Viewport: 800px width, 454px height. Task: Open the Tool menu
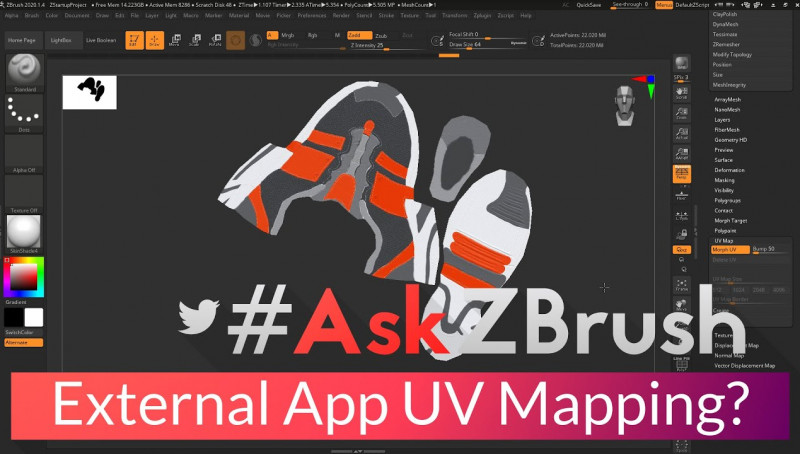(431, 16)
